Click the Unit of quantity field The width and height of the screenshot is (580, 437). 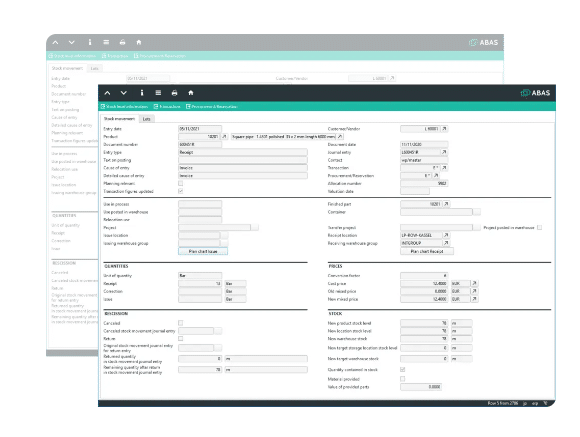click(200, 275)
